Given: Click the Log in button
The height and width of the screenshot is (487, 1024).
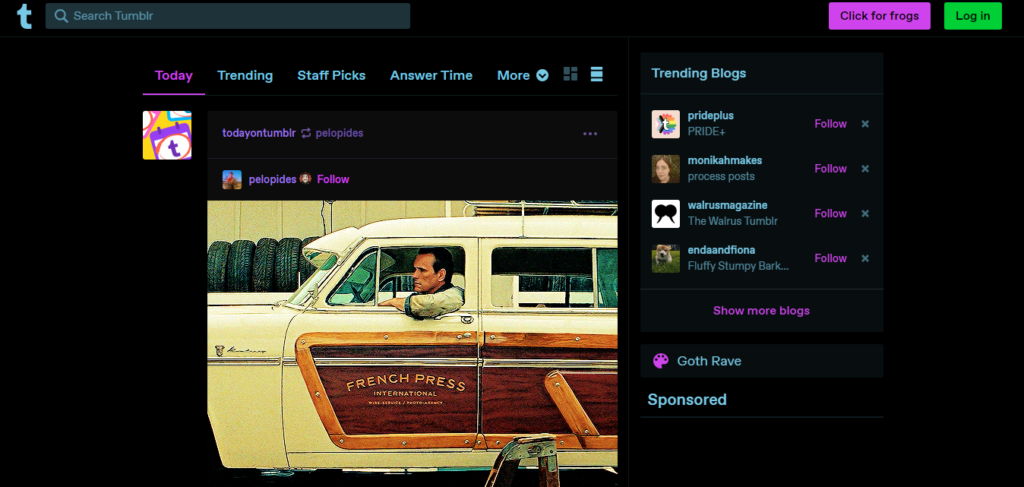Looking at the screenshot, I should point(972,16).
